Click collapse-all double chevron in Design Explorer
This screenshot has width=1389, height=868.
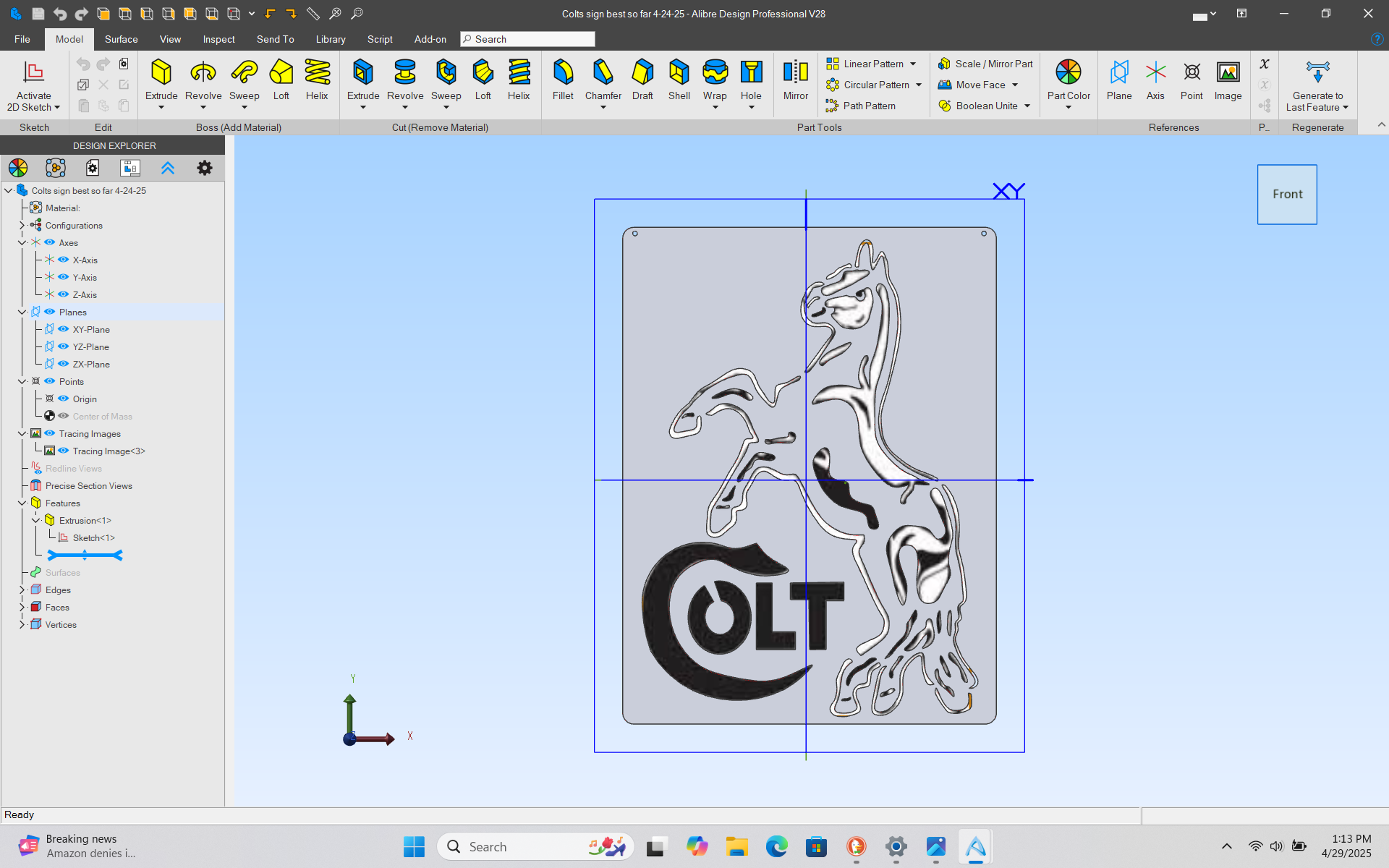click(x=168, y=168)
